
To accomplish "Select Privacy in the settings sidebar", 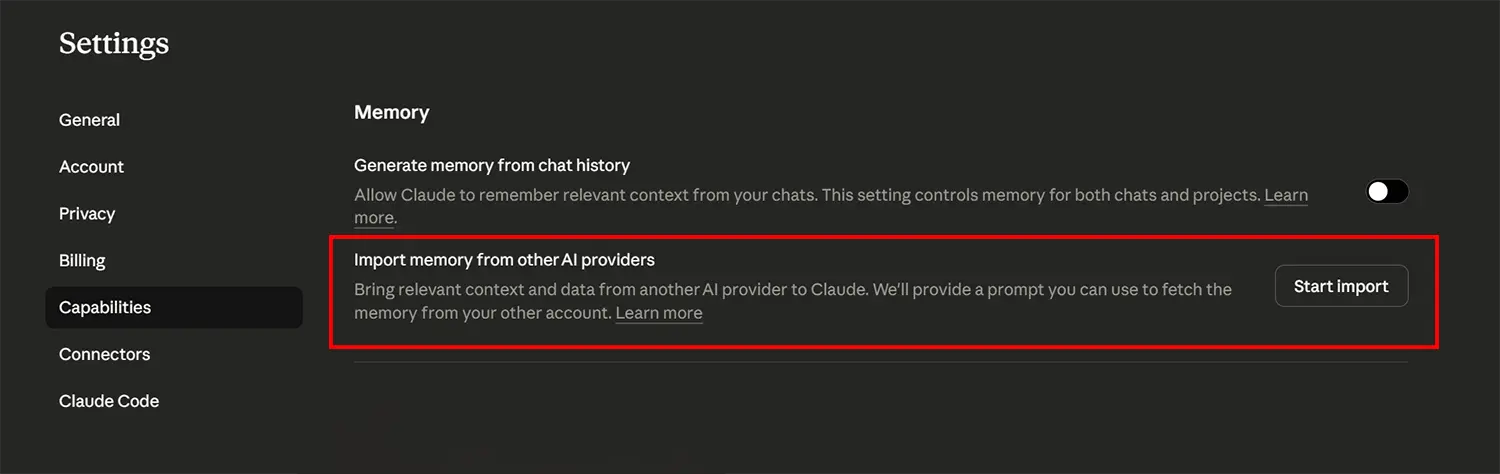I will click(87, 214).
